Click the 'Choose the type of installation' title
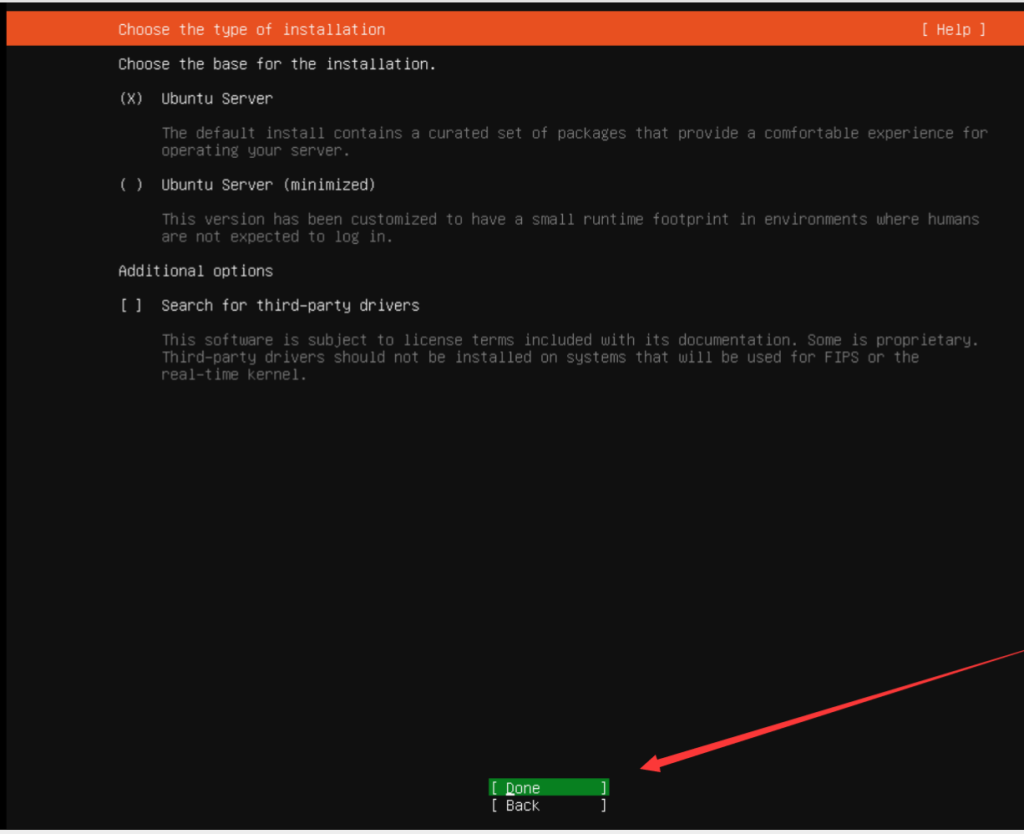This screenshot has width=1024, height=834. point(251,29)
